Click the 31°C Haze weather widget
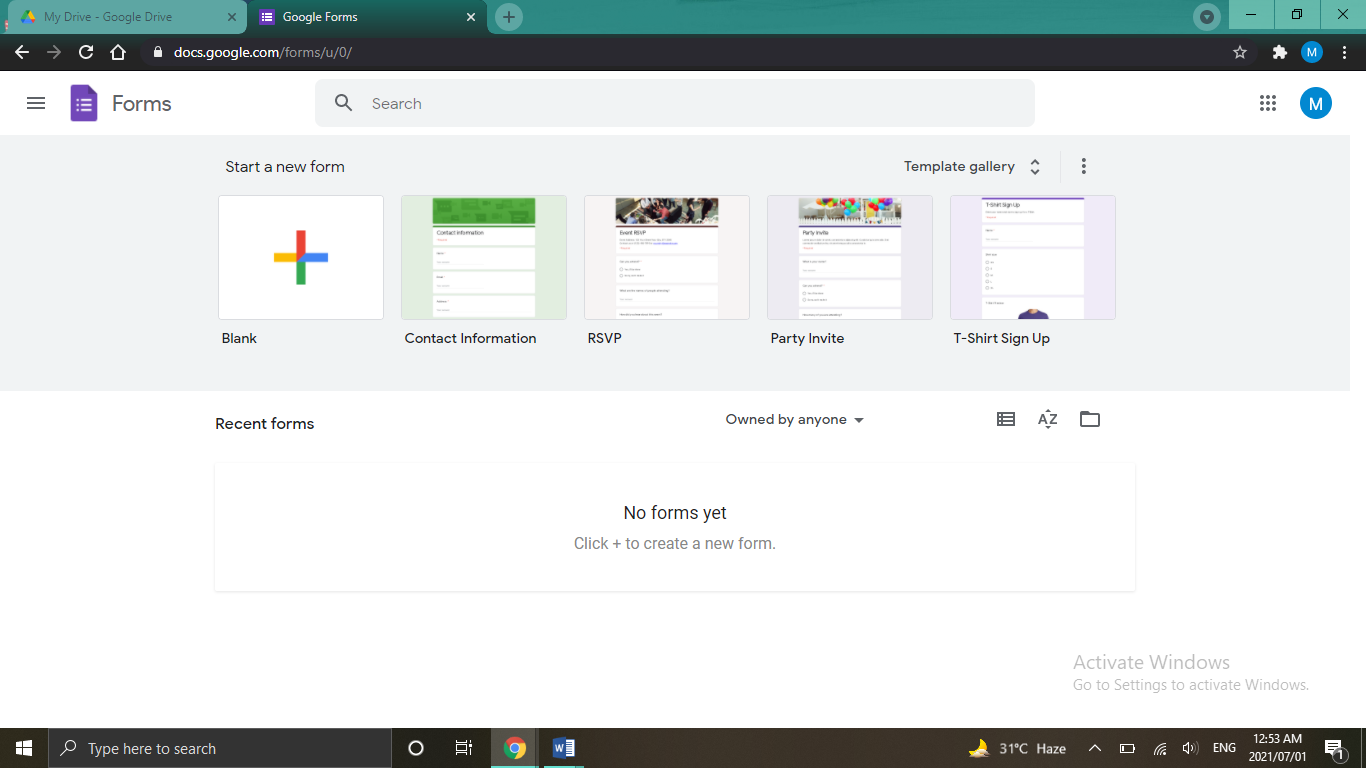Viewport: 1366px width, 768px height. point(1017,748)
